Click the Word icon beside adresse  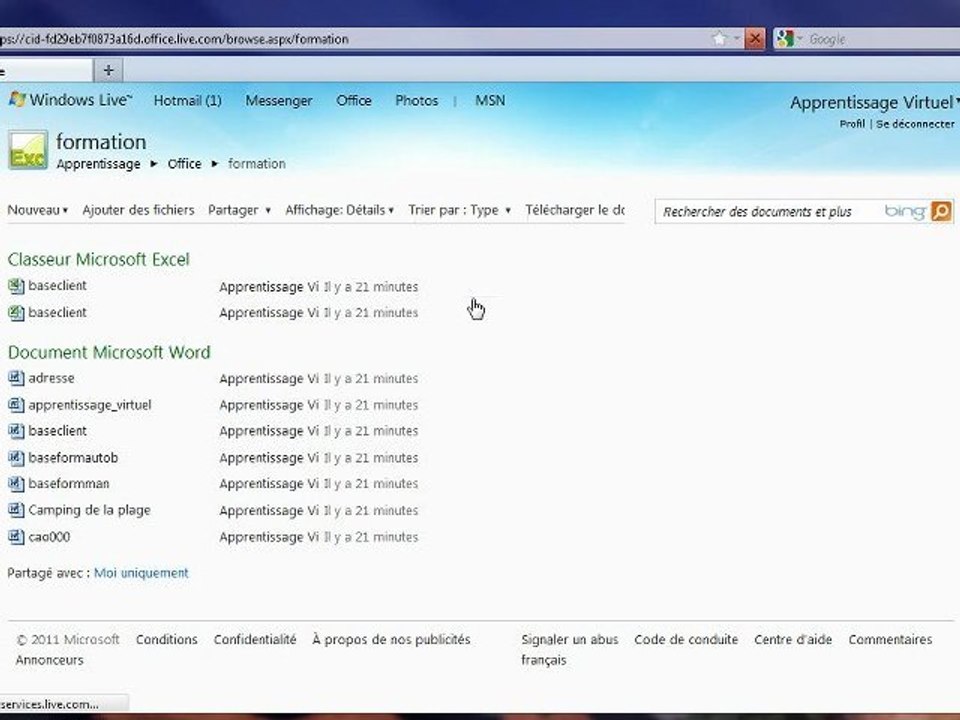pyautogui.click(x=16, y=378)
